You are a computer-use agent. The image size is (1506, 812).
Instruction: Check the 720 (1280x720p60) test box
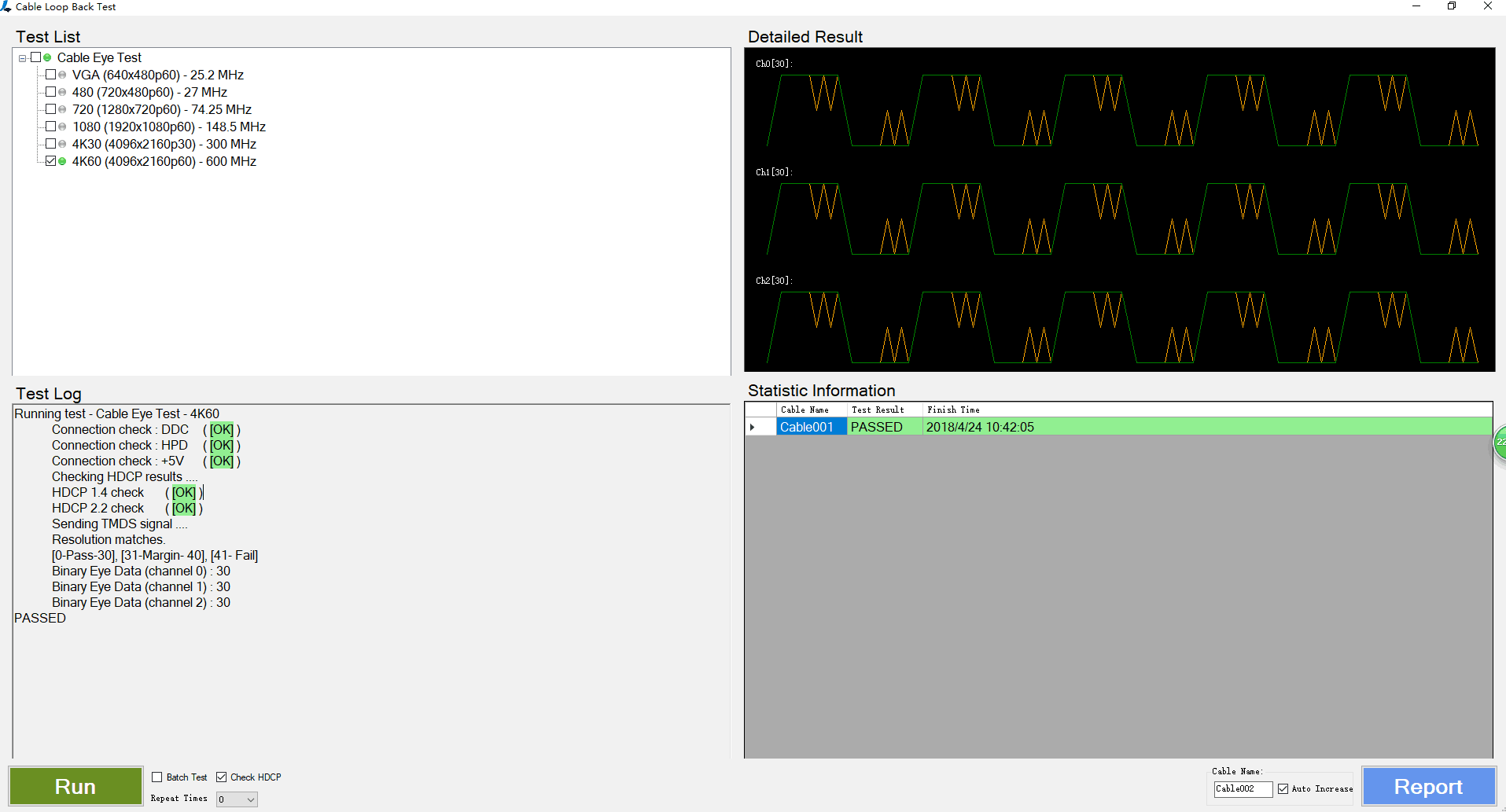pyautogui.click(x=51, y=109)
